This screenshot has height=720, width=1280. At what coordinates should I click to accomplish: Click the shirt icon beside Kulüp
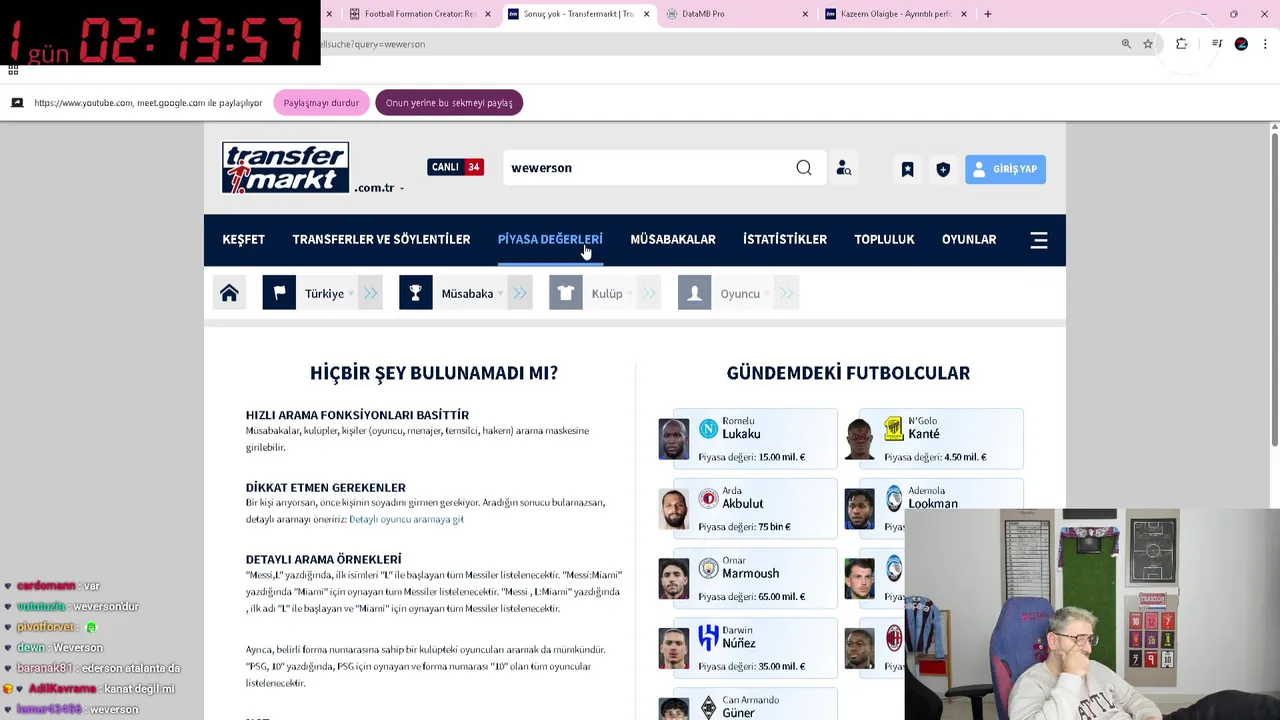tap(565, 293)
